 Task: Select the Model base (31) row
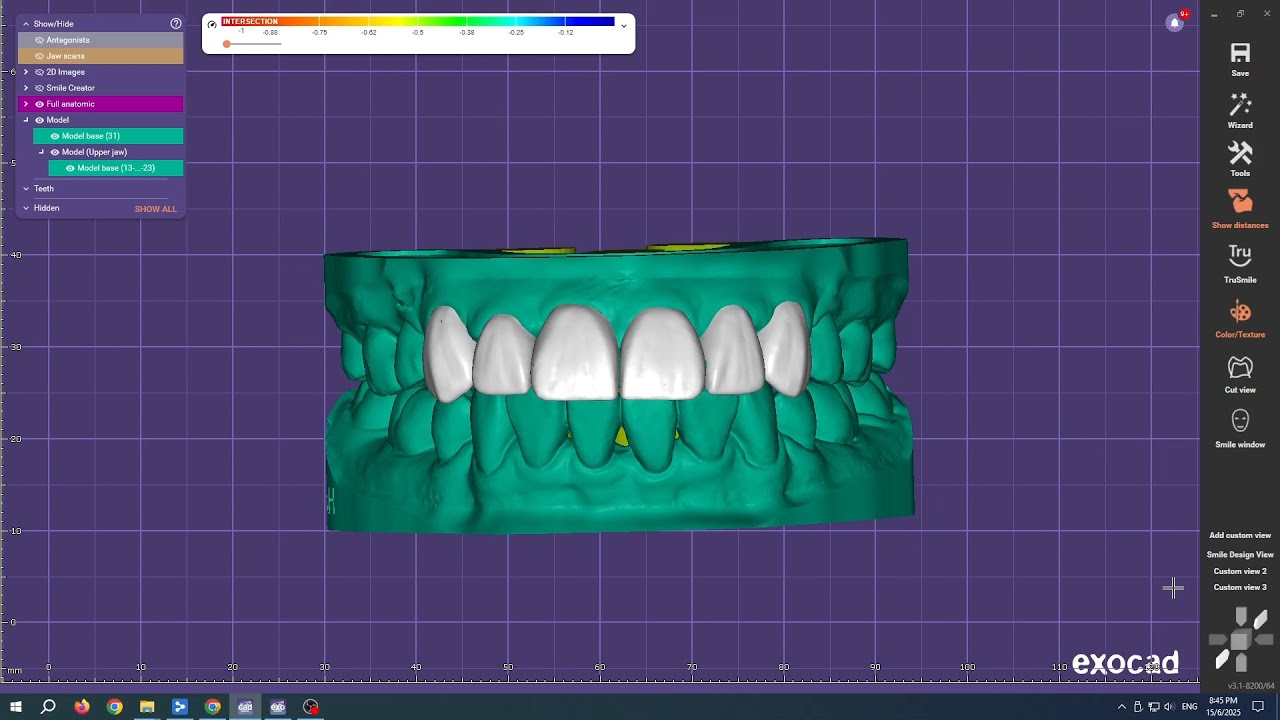coord(108,136)
